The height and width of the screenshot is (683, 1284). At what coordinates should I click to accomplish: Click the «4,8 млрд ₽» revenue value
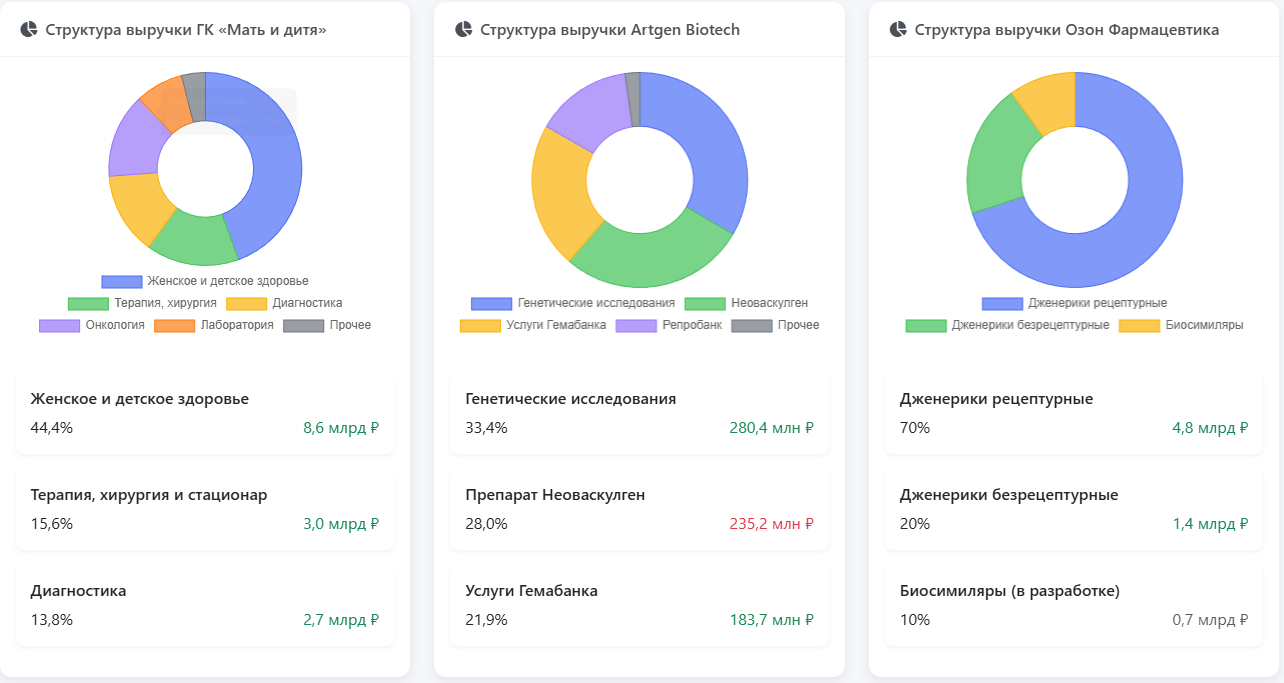1210,427
